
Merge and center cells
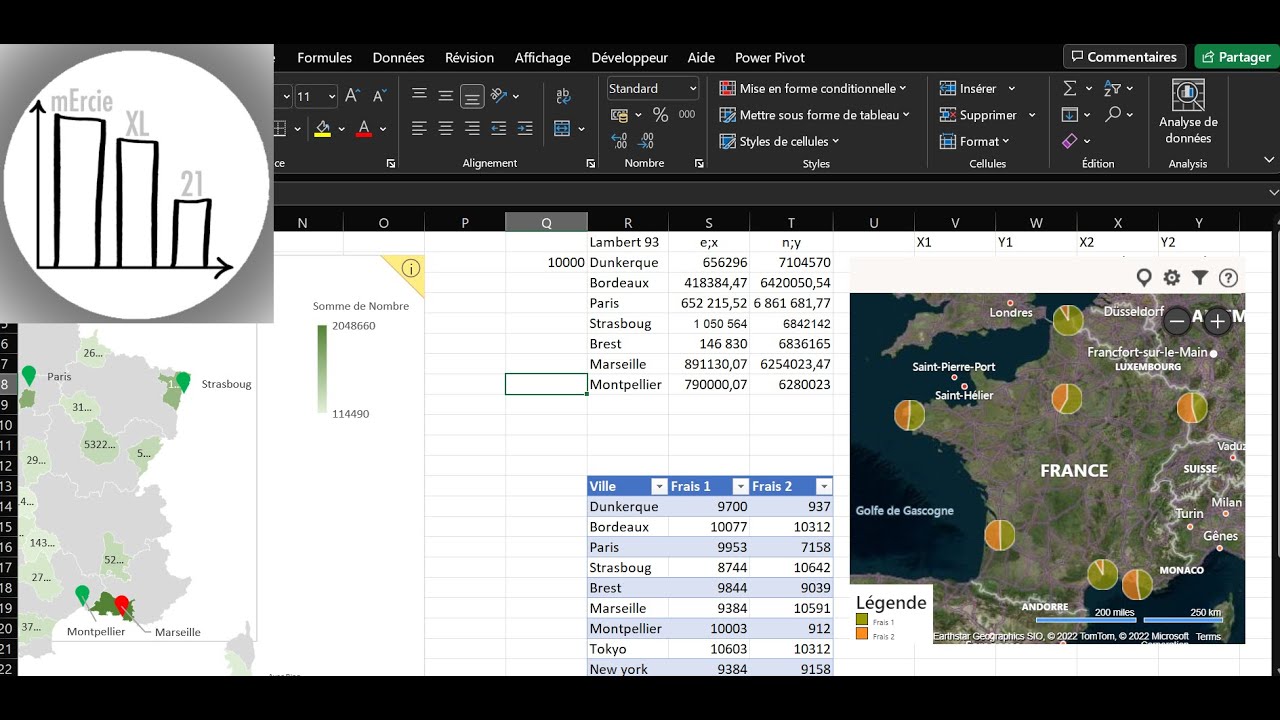coord(562,129)
